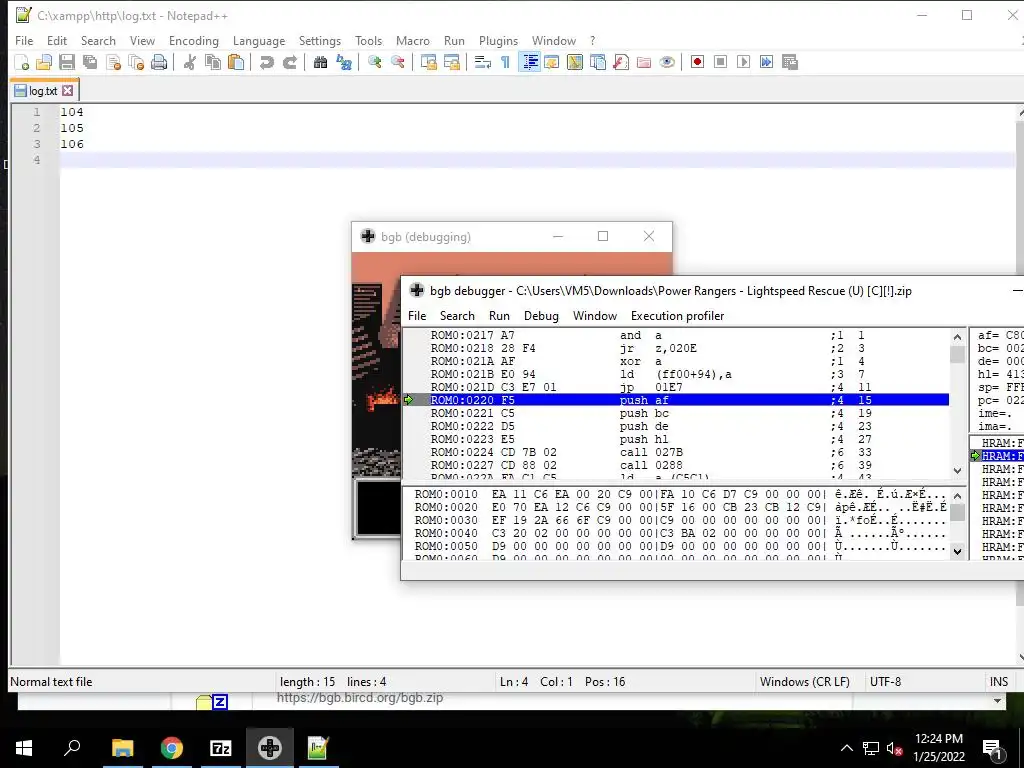Close current document via toolbar icon

pos(114,62)
